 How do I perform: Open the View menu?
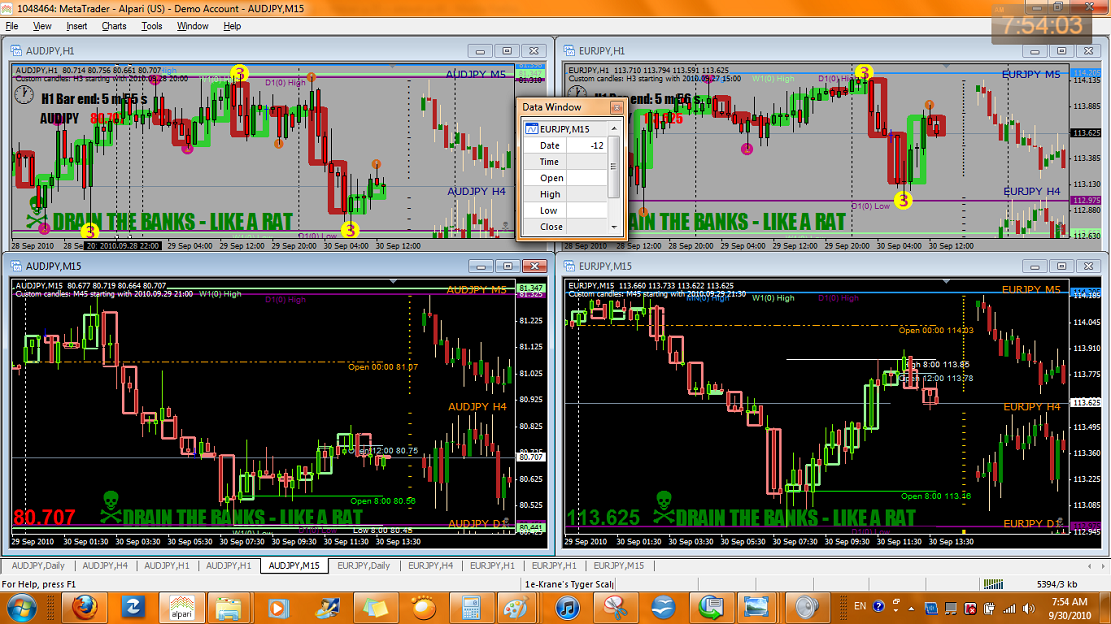[x=42, y=26]
